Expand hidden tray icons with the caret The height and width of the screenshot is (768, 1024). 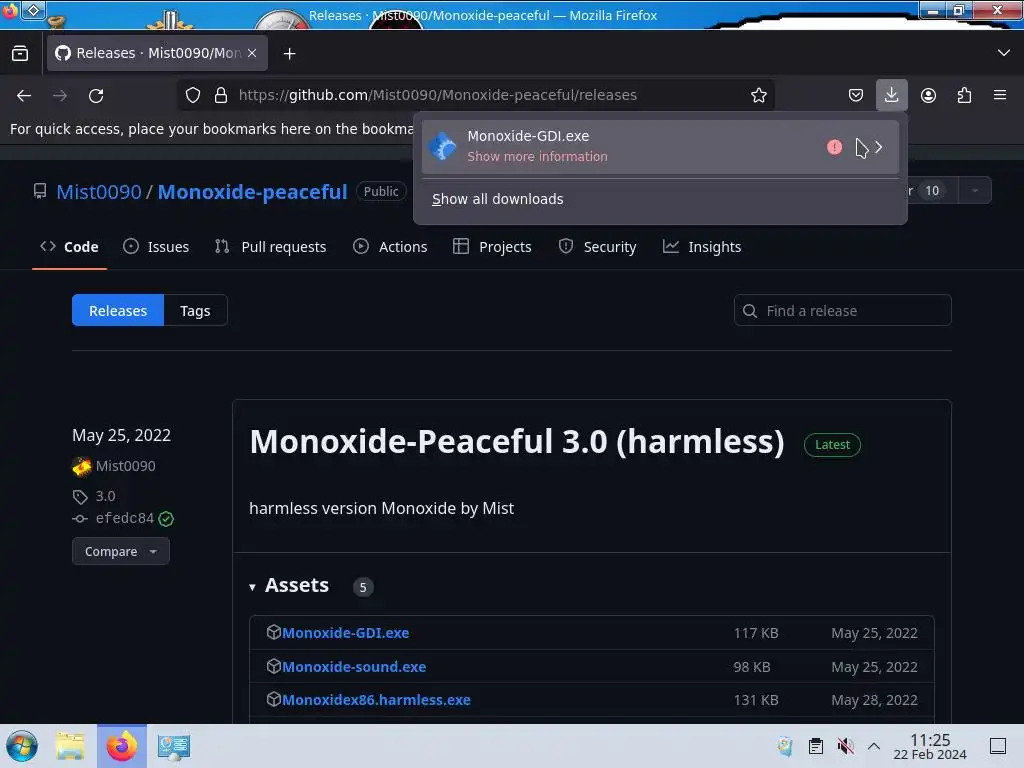(x=874, y=746)
